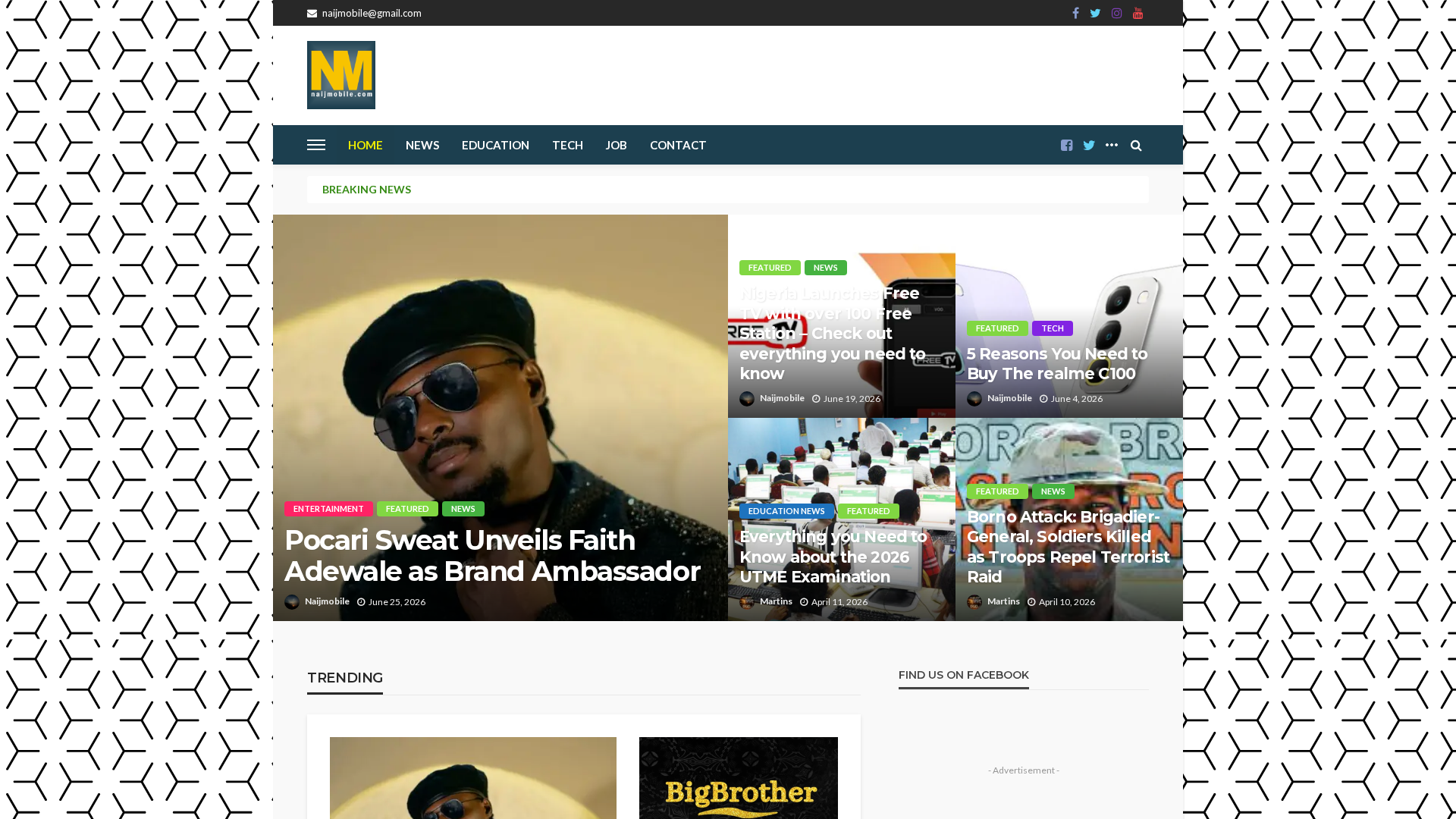
Task: Open Nigeria Launches Free TV article
Action: point(833,334)
